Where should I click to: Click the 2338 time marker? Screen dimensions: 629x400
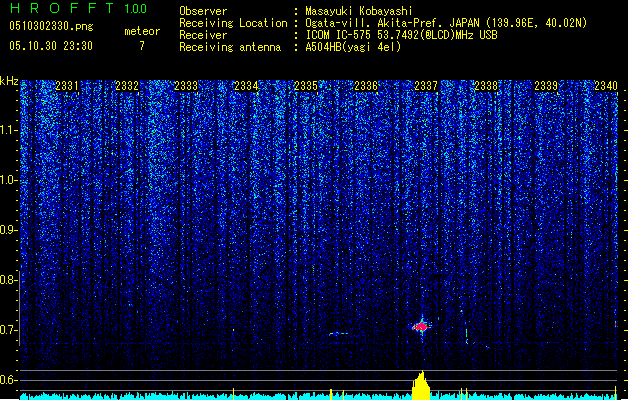486,85
